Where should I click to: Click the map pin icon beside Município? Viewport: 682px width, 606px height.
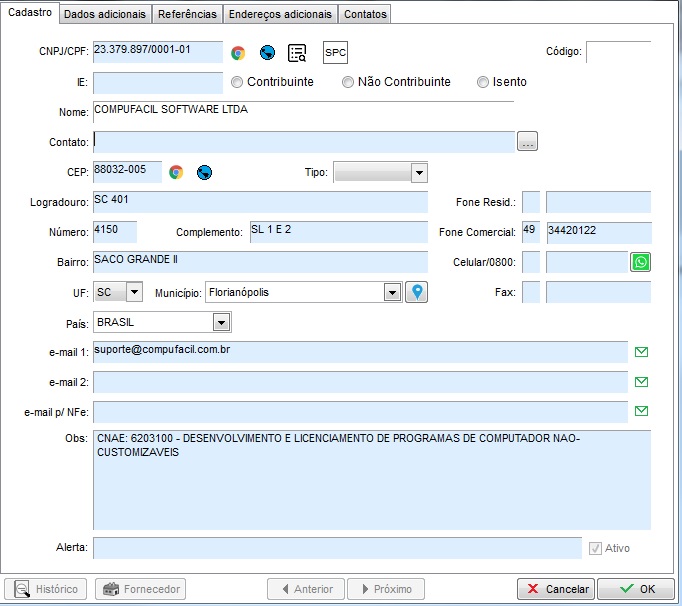tap(416, 292)
